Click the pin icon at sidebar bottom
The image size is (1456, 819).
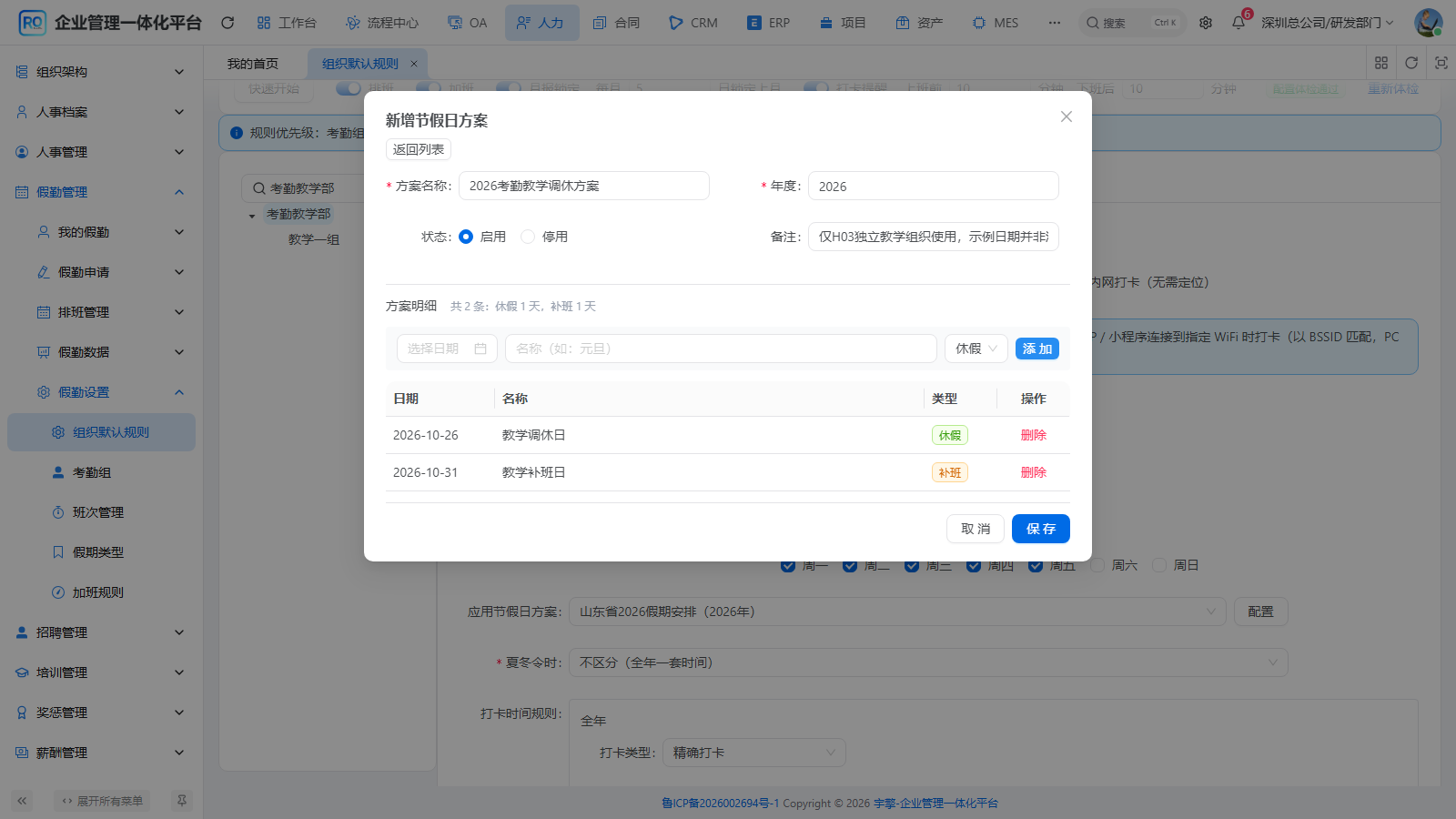coord(182,801)
